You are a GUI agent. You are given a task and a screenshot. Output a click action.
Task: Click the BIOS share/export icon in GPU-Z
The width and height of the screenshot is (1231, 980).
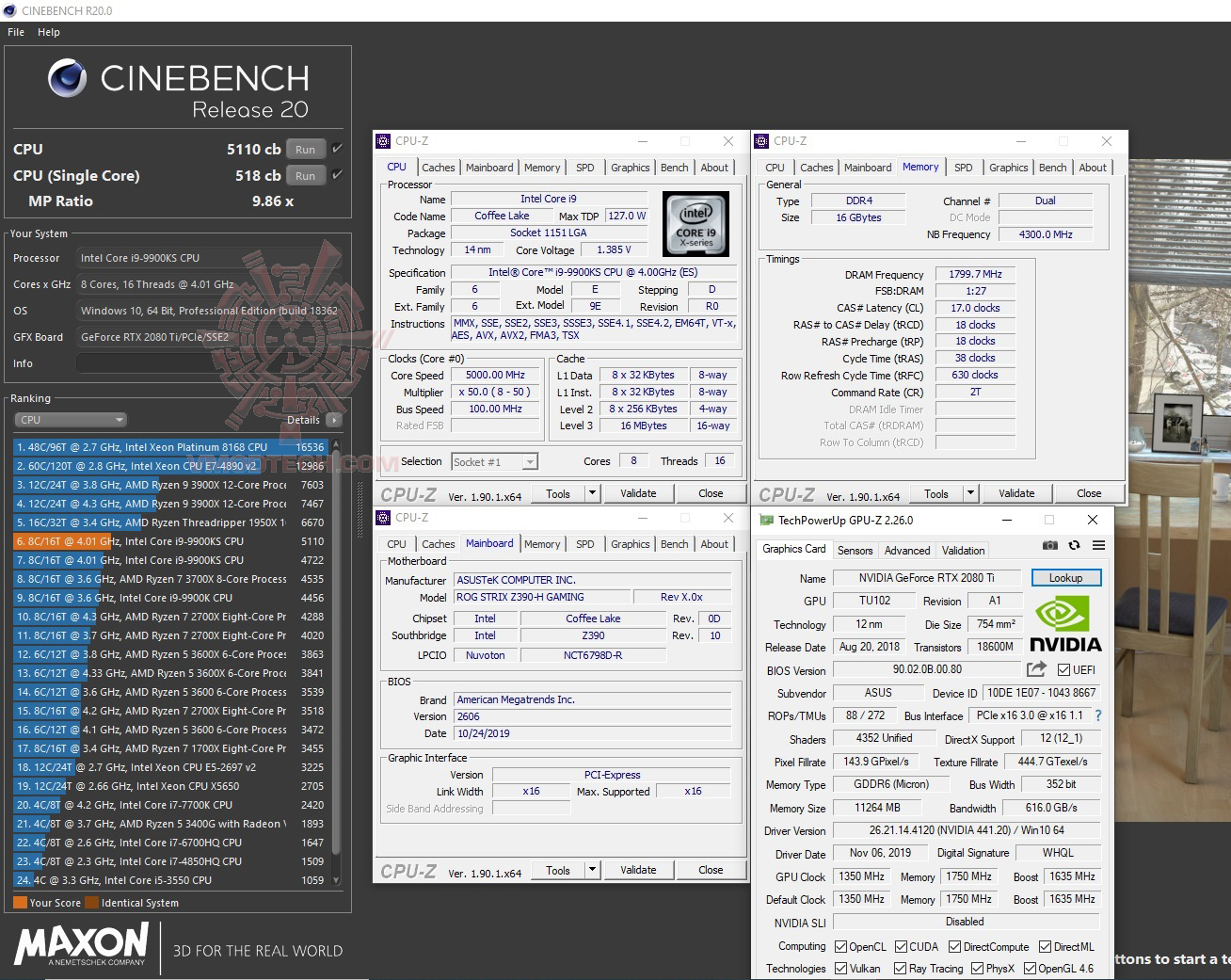coord(1036,669)
